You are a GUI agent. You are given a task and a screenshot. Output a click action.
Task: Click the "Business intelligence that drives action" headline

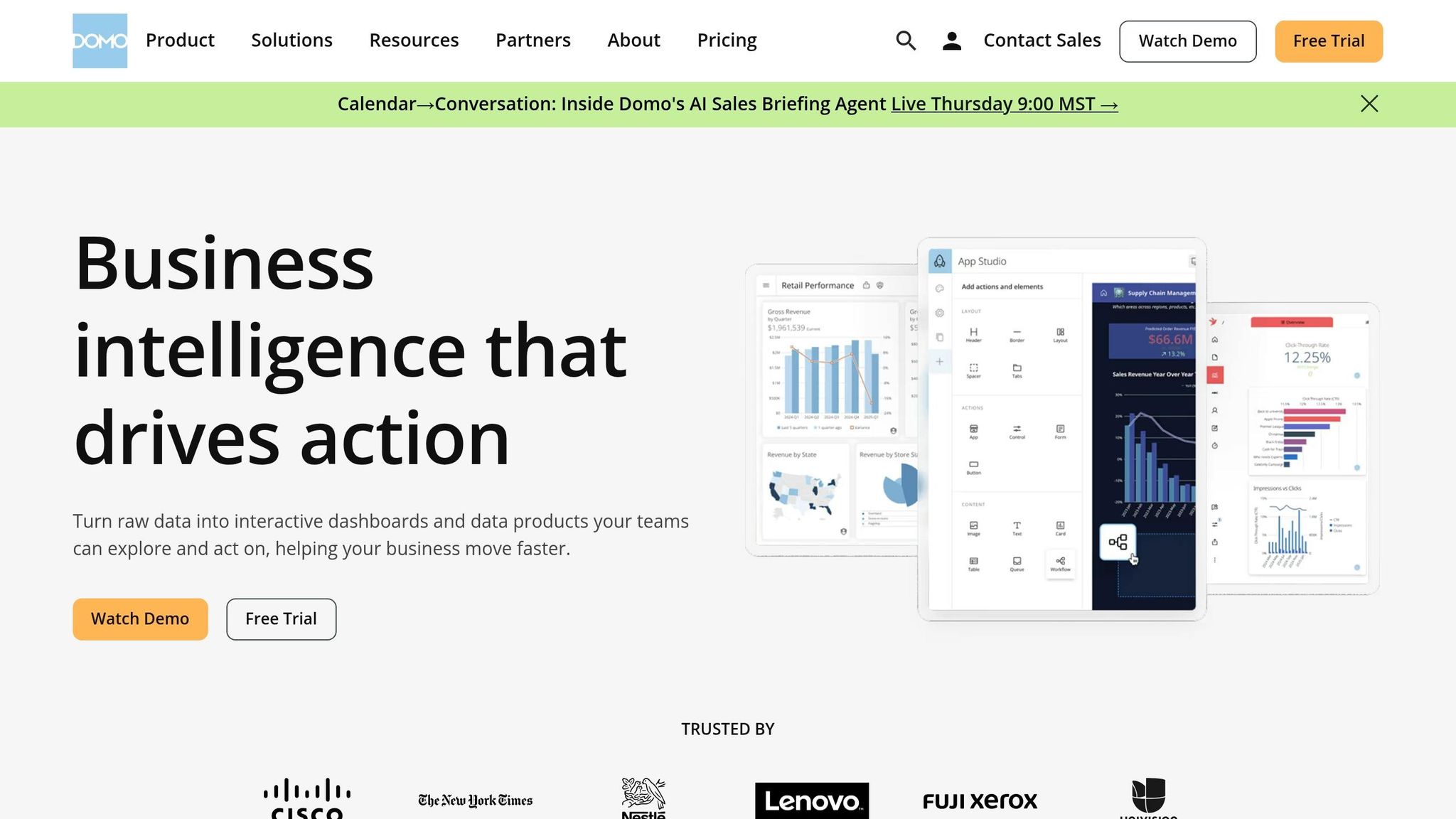(x=350, y=350)
